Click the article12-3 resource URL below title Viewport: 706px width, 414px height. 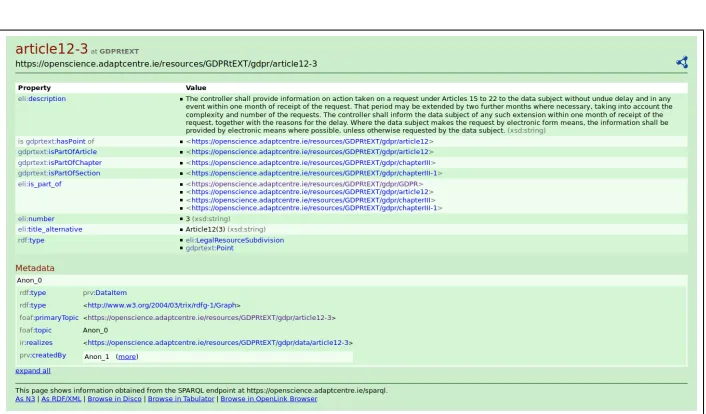166,64
